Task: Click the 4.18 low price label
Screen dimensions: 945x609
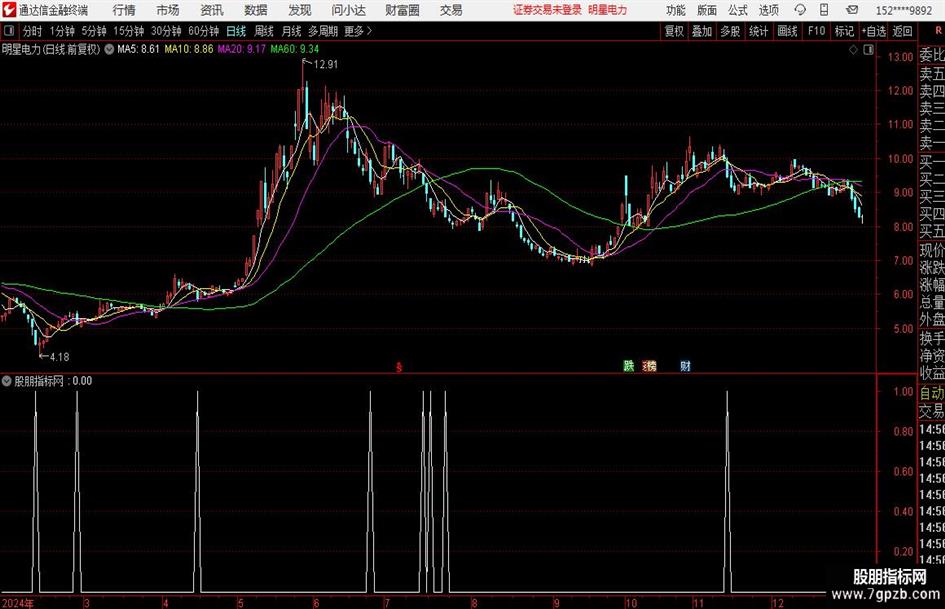Action: pos(60,357)
